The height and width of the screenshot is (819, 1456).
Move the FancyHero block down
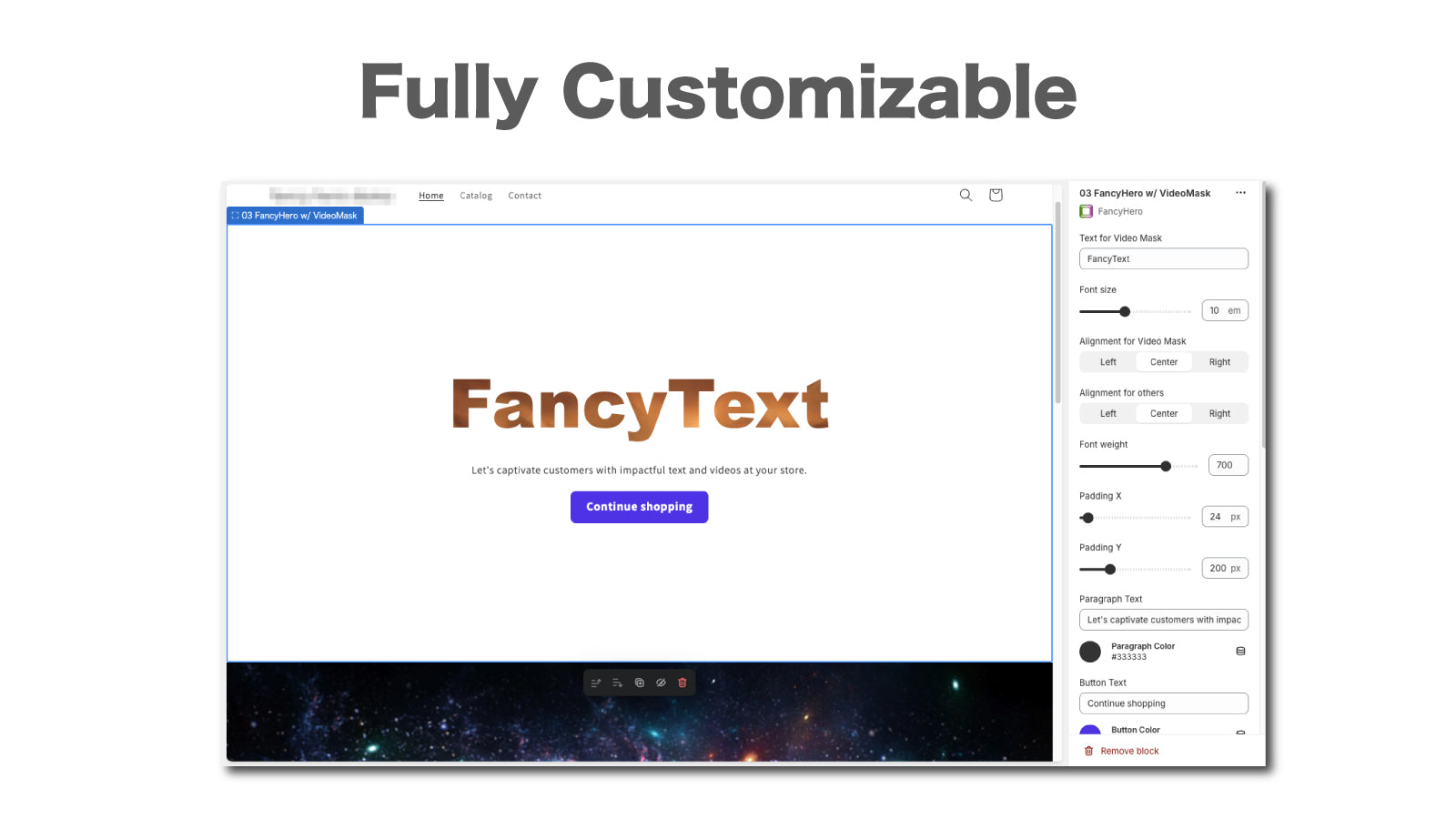point(617,682)
